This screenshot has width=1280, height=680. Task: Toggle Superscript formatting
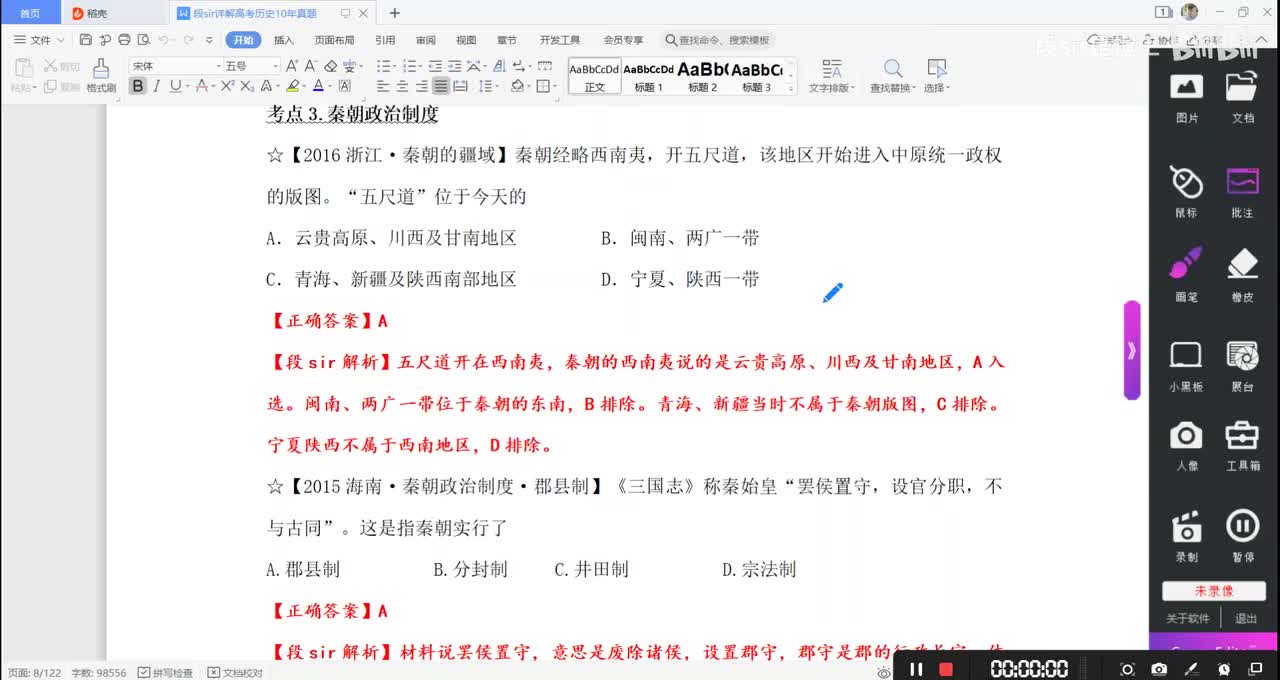[228, 86]
